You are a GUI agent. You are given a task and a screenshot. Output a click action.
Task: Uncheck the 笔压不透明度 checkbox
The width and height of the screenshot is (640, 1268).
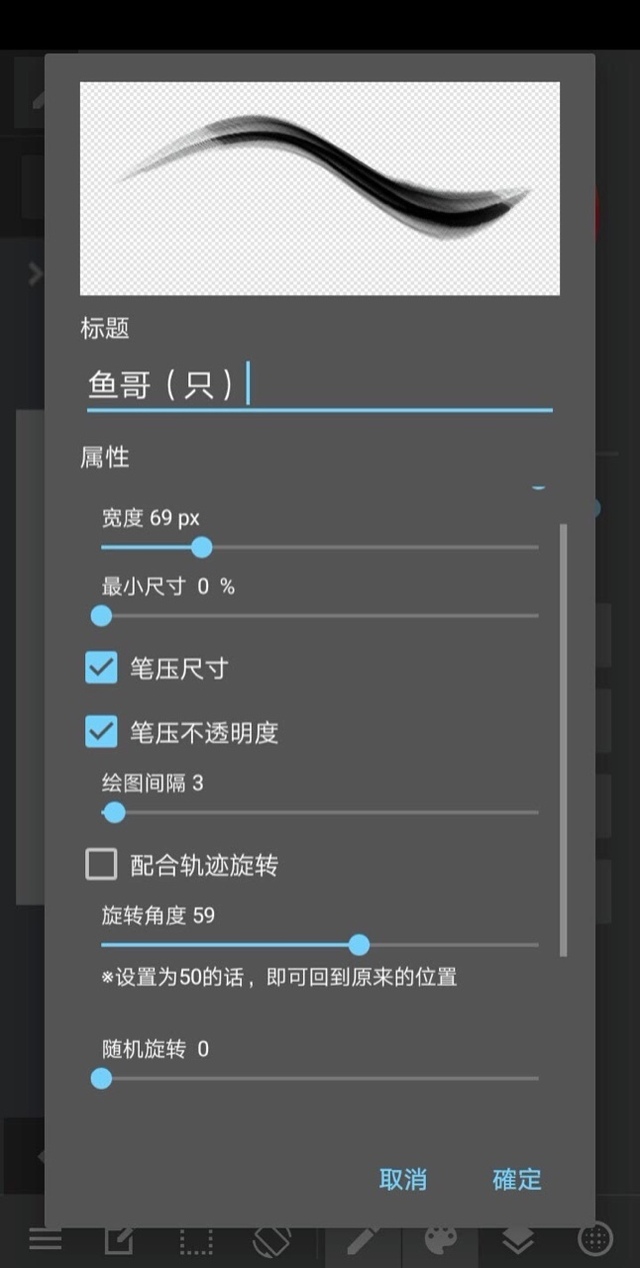coord(101,732)
